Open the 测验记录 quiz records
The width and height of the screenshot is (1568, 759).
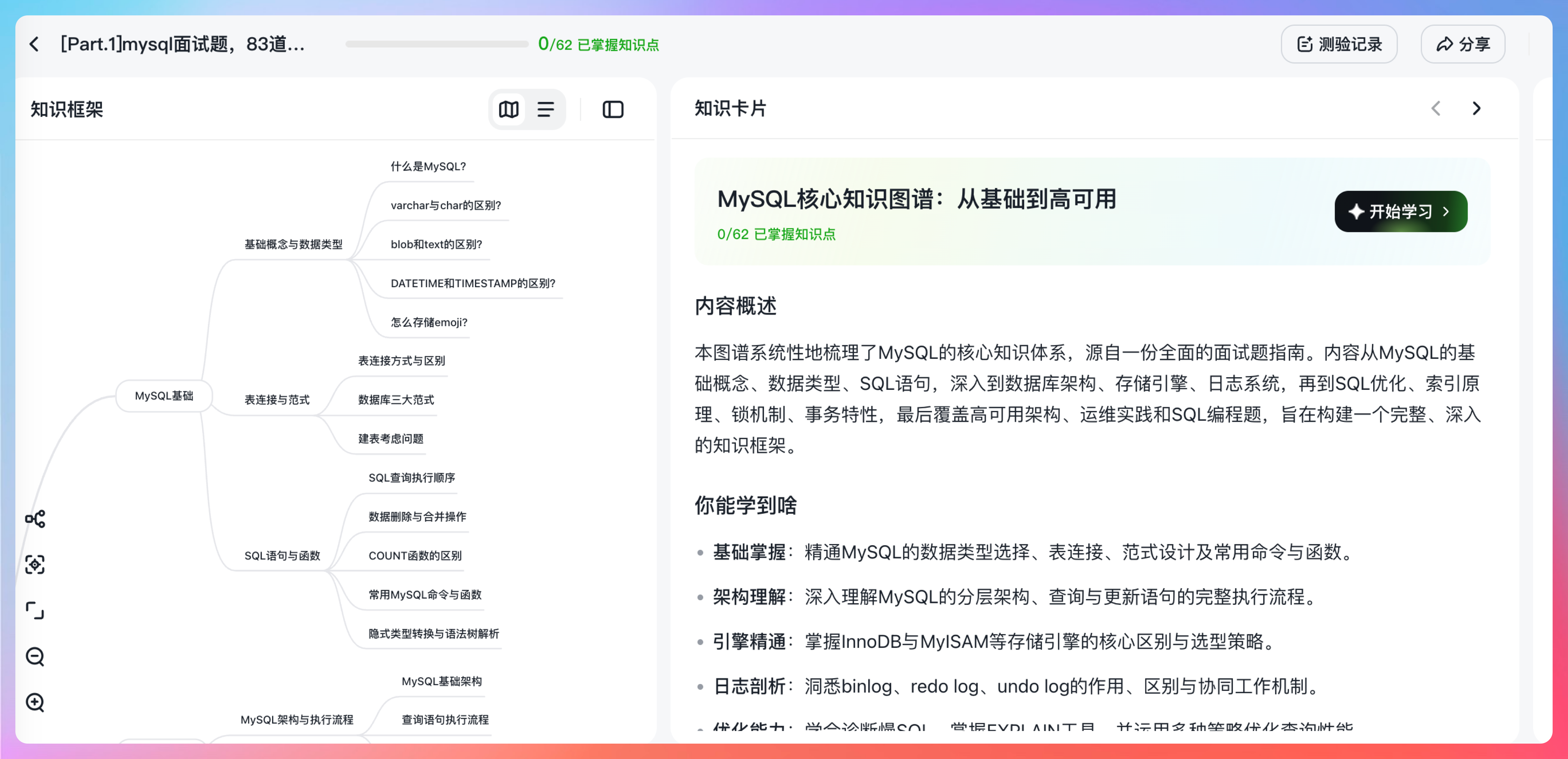click(x=1339, y=44)
